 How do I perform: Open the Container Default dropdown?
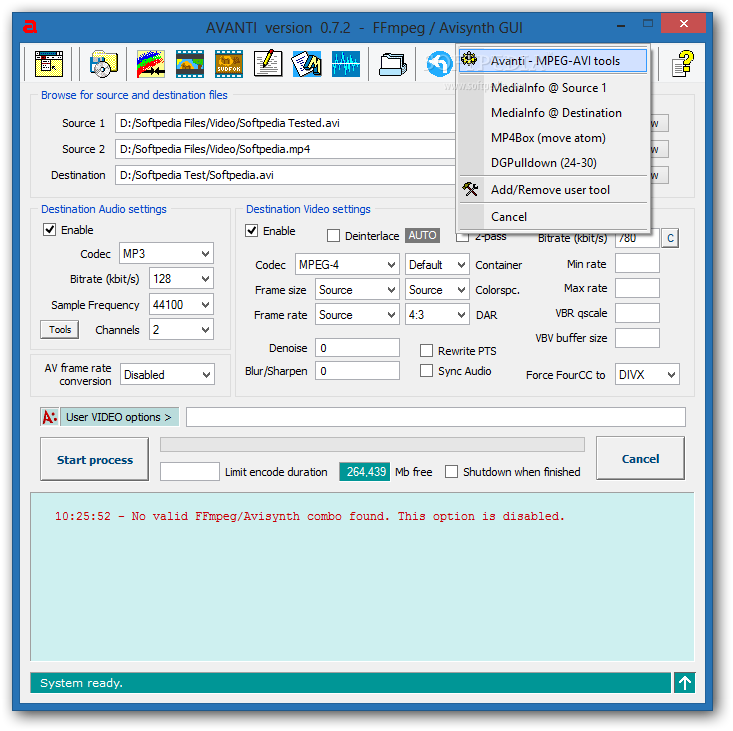coord(437,265)
